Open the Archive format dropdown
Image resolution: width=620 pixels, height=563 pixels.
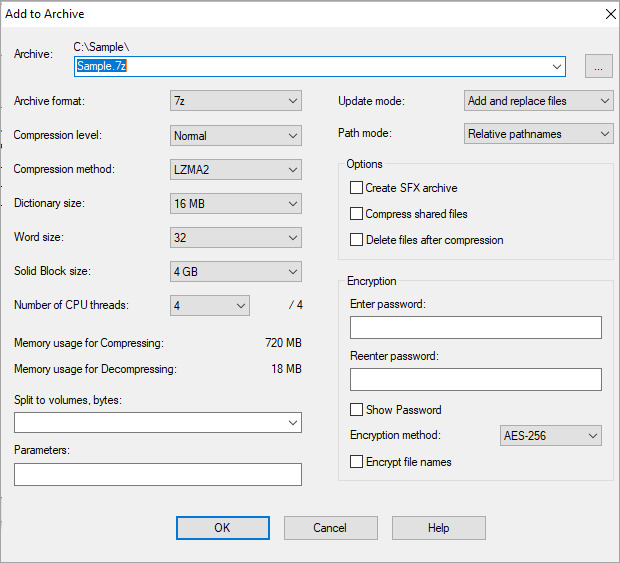236,101
